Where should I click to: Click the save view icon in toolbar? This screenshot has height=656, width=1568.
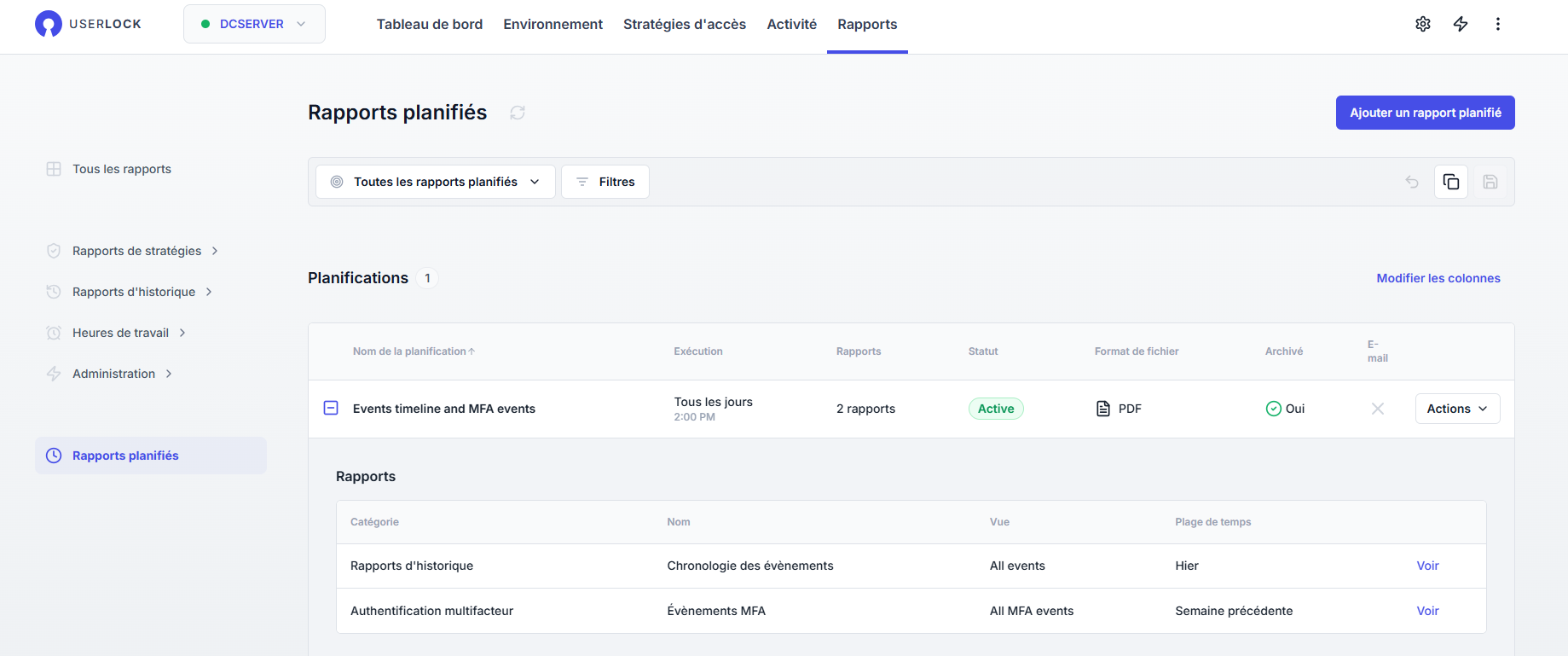[1490, 182]
